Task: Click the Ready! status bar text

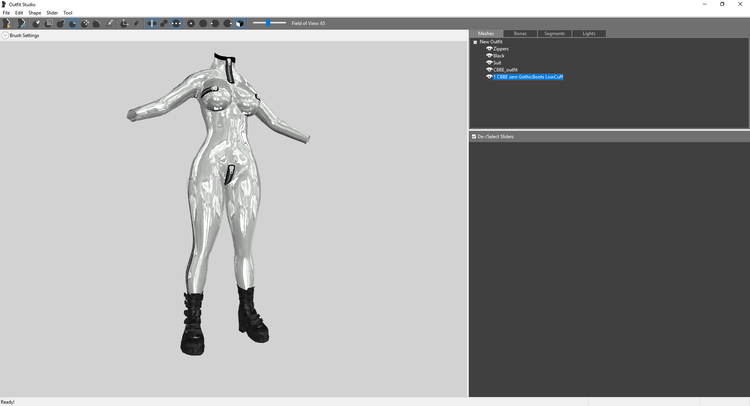Action: pos(8,402)
